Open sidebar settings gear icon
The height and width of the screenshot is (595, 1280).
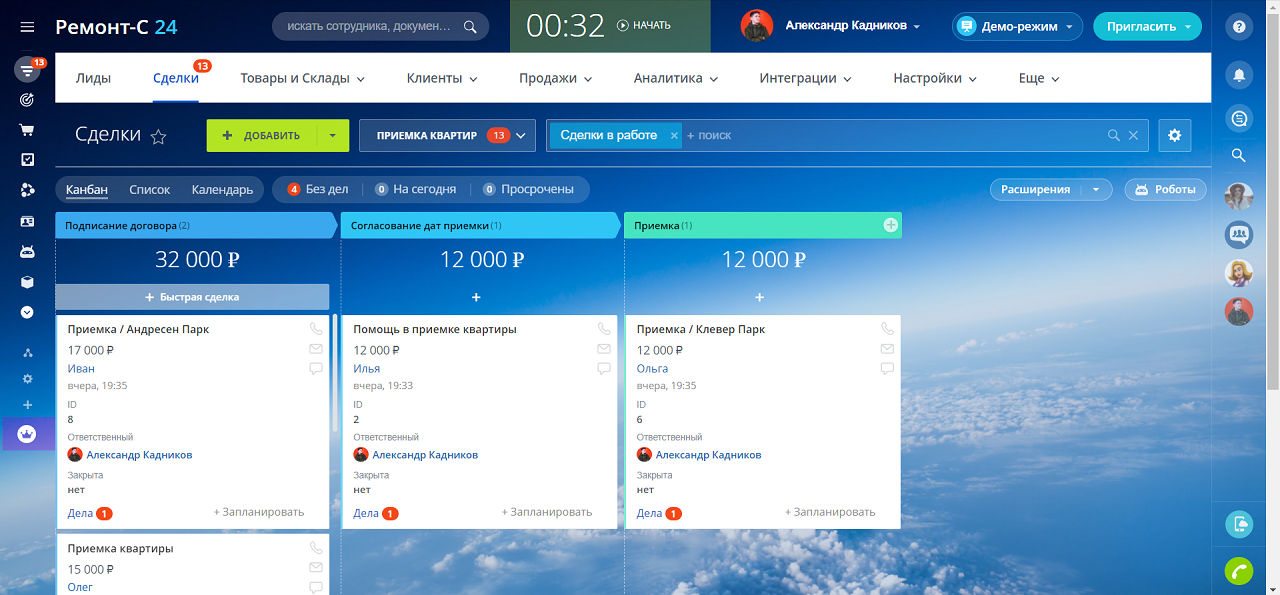(27, 379)
